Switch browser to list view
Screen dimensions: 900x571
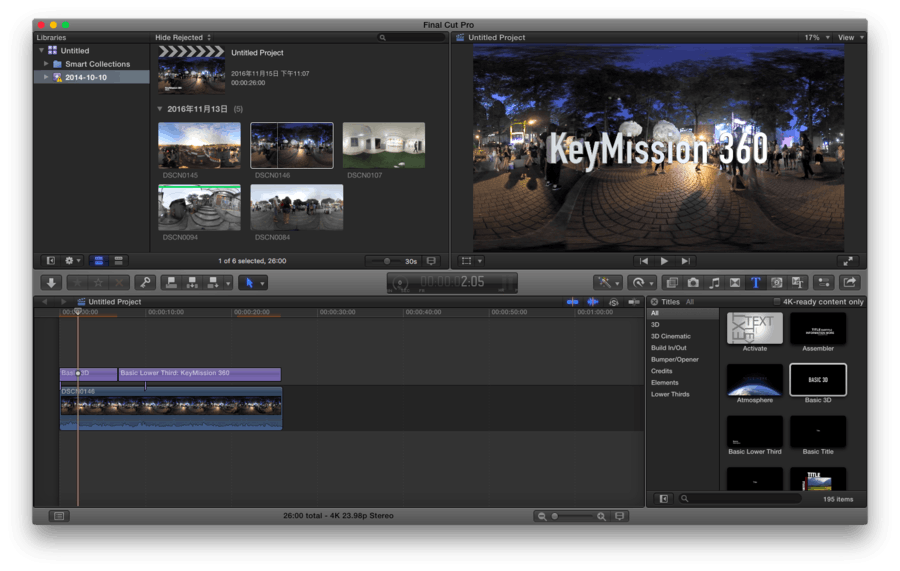pos(118,261)
